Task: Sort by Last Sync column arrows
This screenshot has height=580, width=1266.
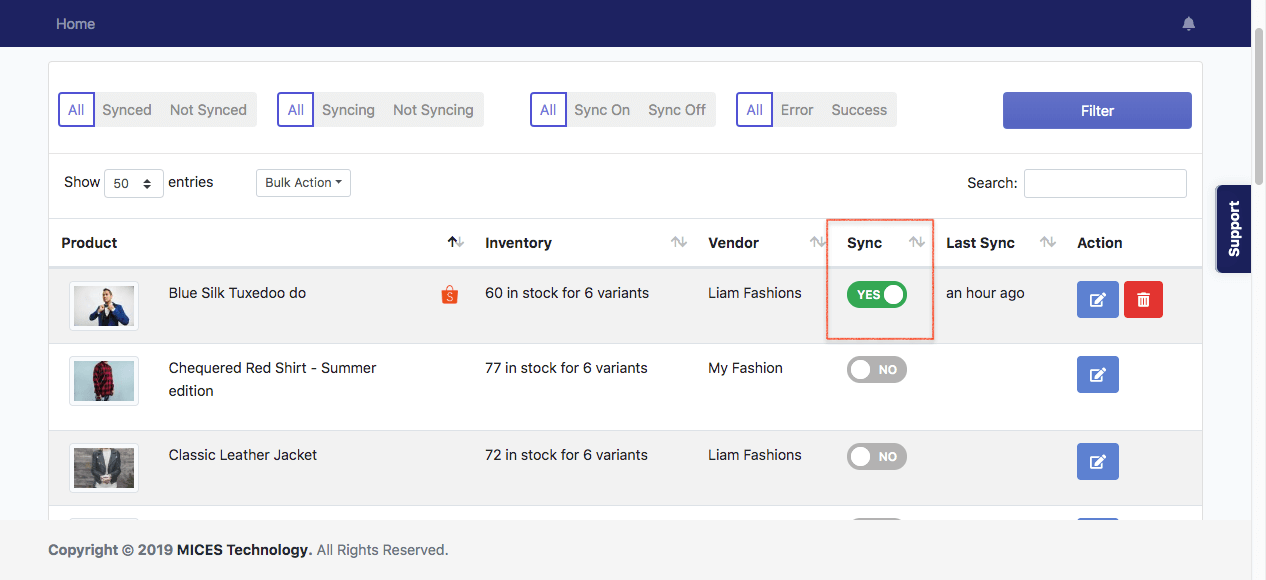Action: click(1047, 243)
